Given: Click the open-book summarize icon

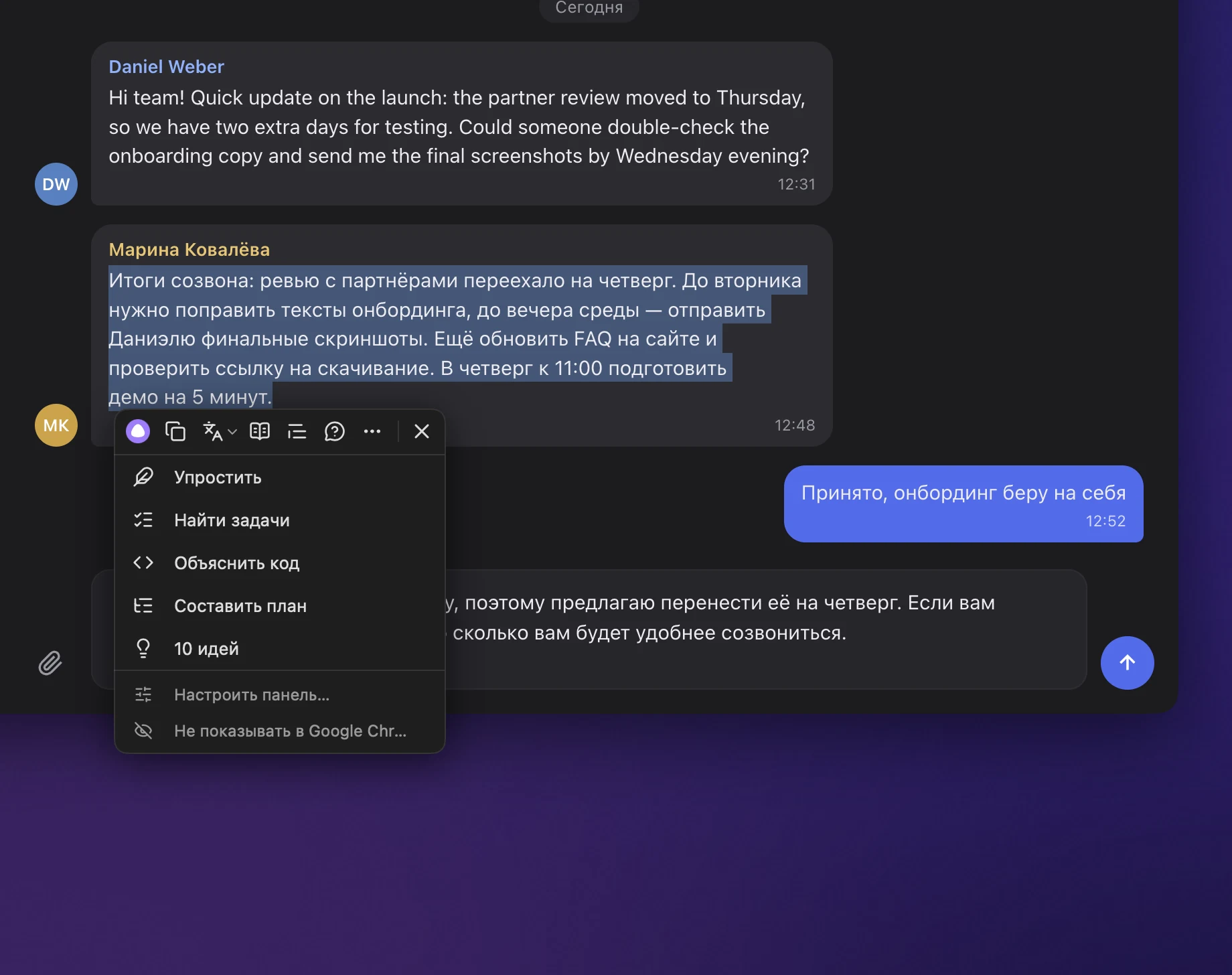Looking at the screenshot, I should coord(260,431).
